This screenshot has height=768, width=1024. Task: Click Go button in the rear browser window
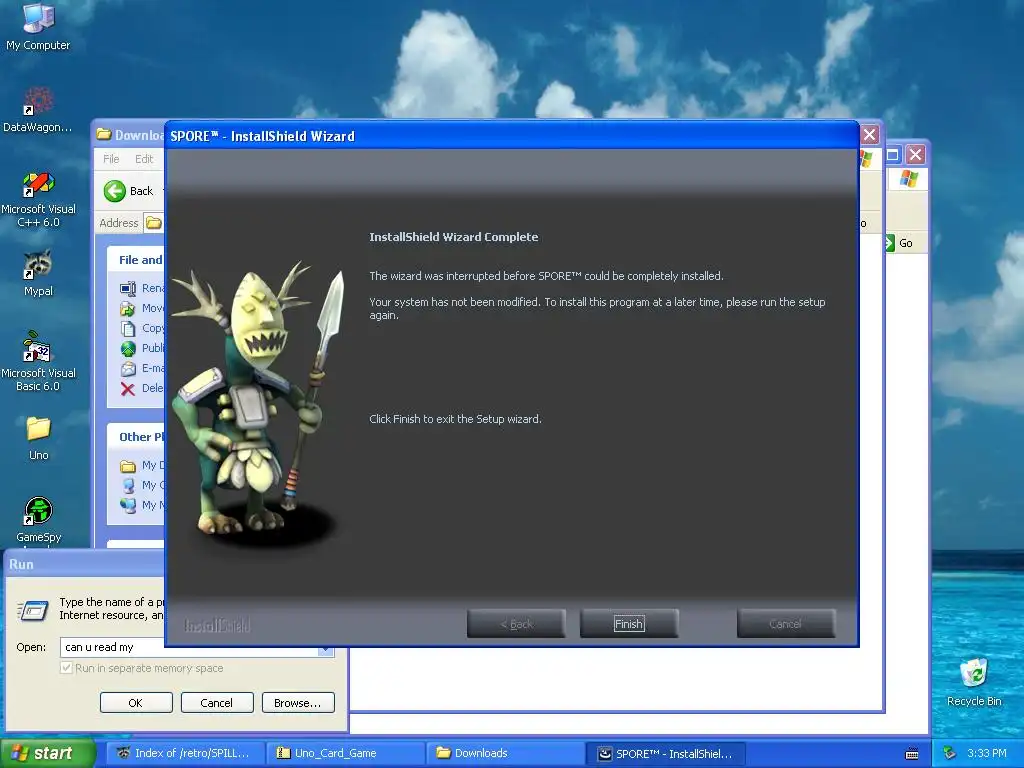tap(899, 243)
